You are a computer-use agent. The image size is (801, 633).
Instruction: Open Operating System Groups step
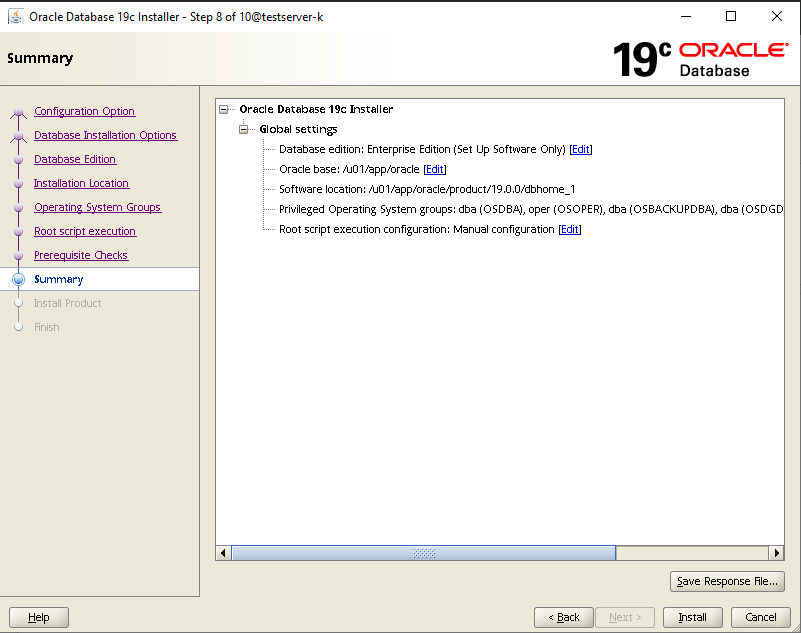coord(98,207)
